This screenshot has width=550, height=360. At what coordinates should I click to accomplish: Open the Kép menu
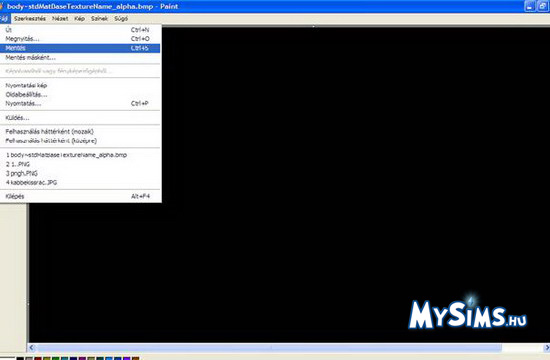tap(79, 19)
